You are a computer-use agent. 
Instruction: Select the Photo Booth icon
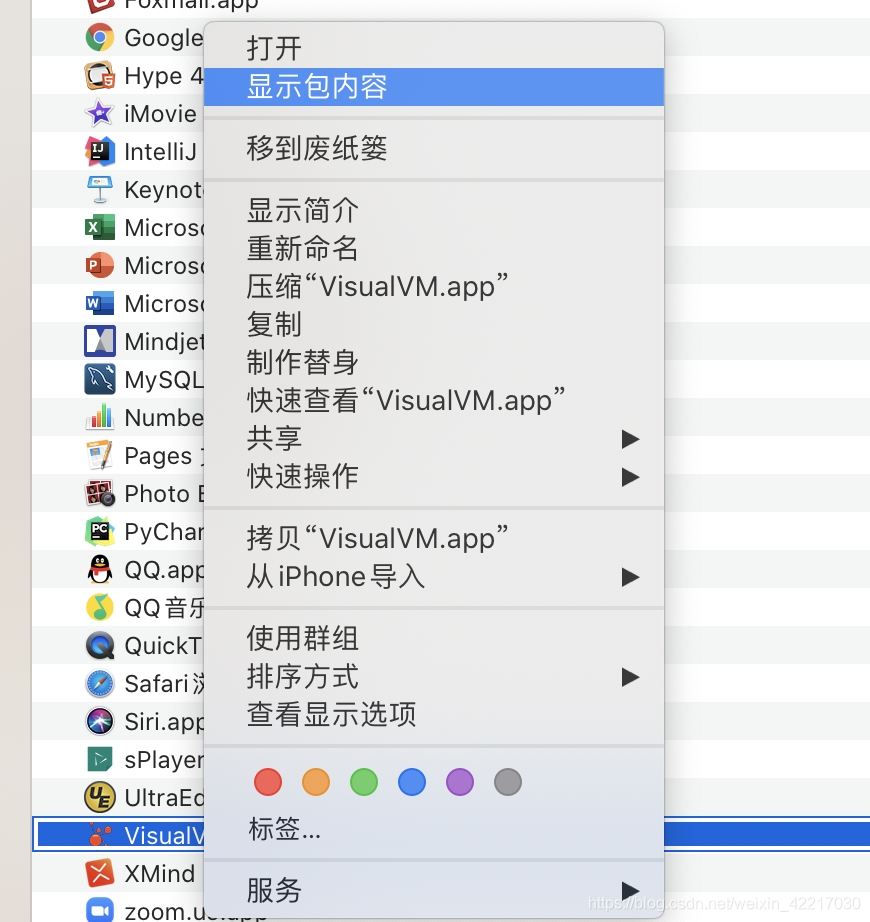coord(100,493)
